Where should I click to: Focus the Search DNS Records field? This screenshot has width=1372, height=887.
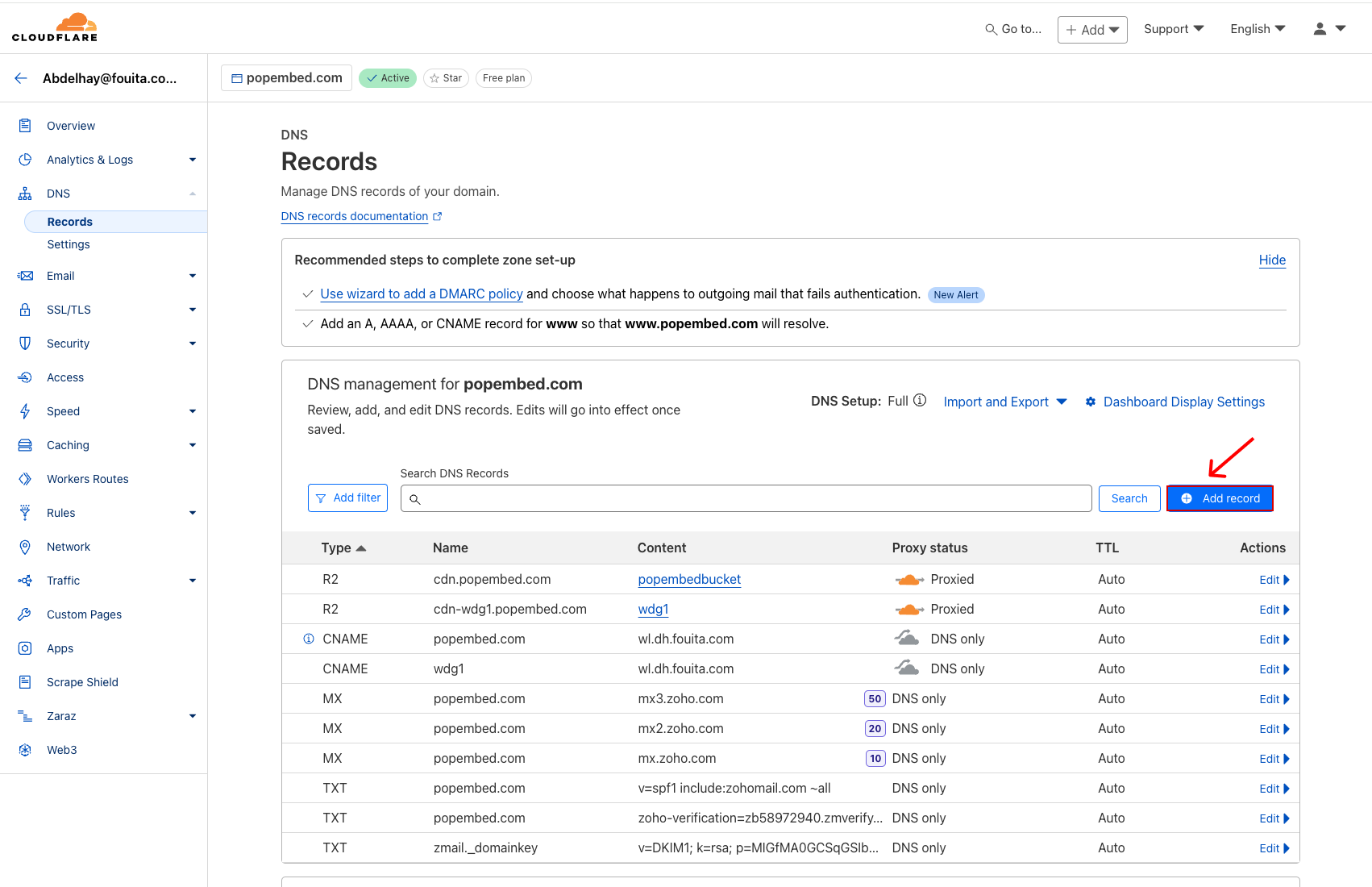click(746, 498)
